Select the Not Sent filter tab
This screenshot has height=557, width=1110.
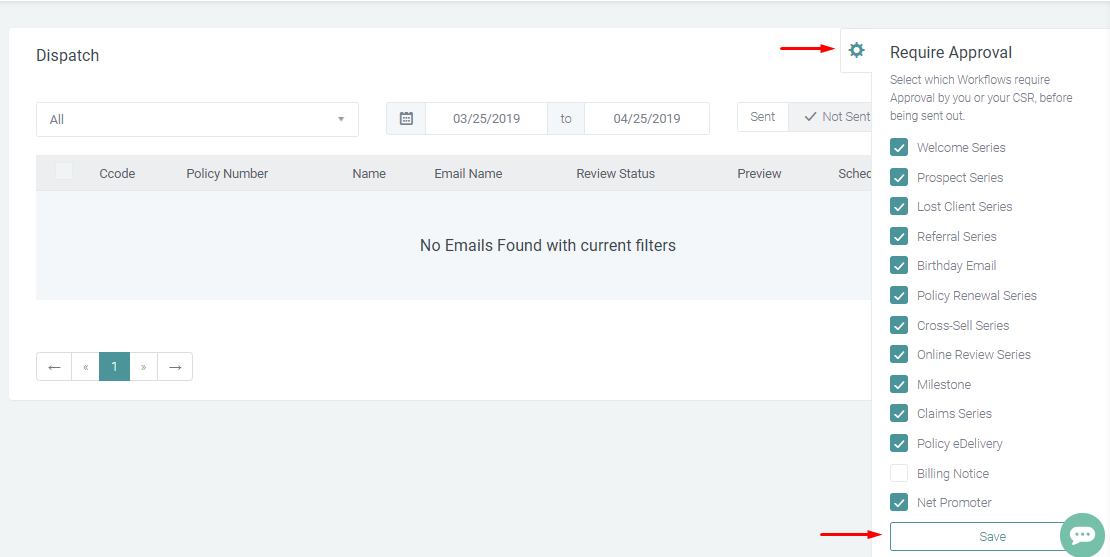pos(836,117)
